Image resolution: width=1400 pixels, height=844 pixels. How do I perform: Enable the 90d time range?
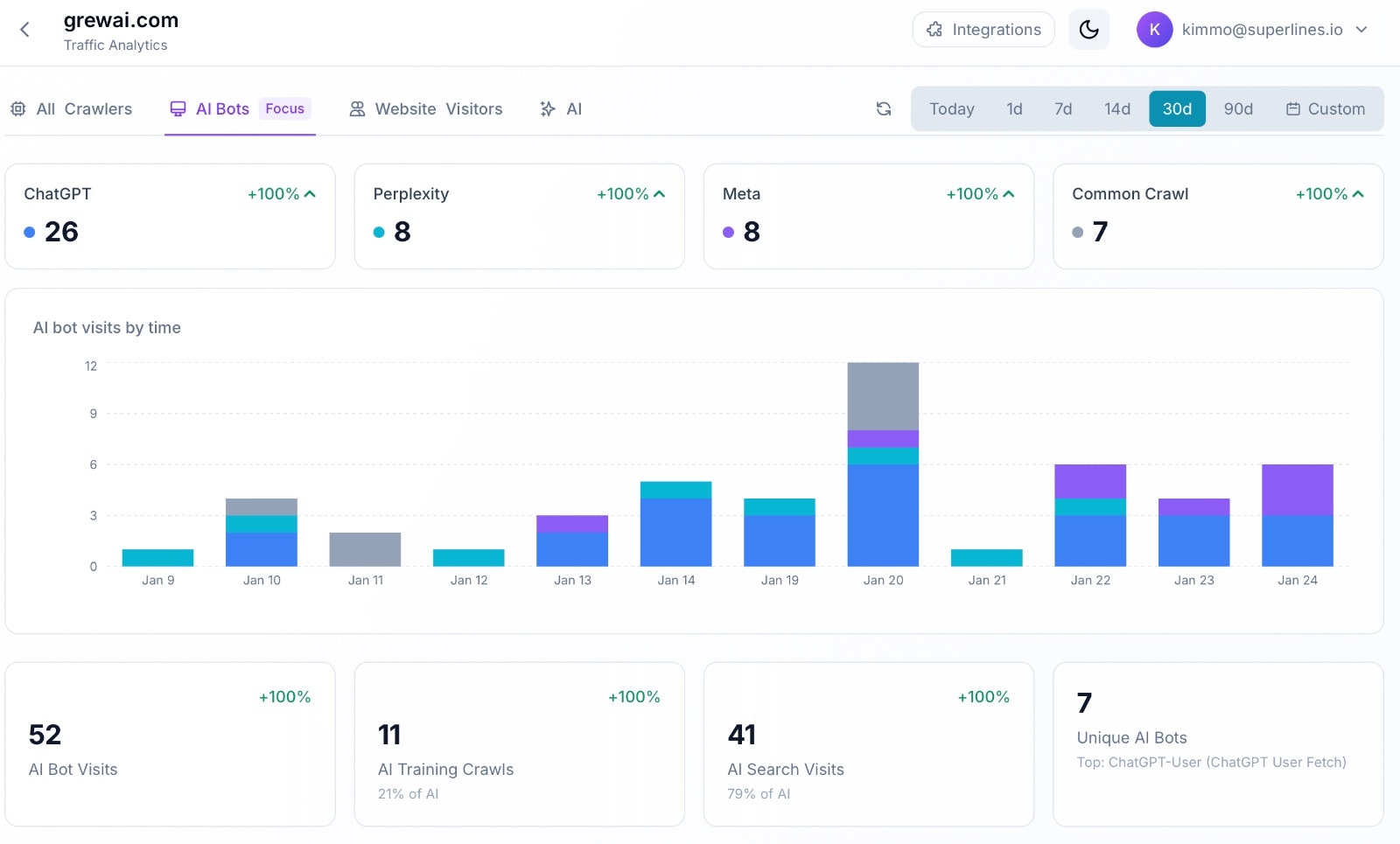click(x=1238, y=108)
